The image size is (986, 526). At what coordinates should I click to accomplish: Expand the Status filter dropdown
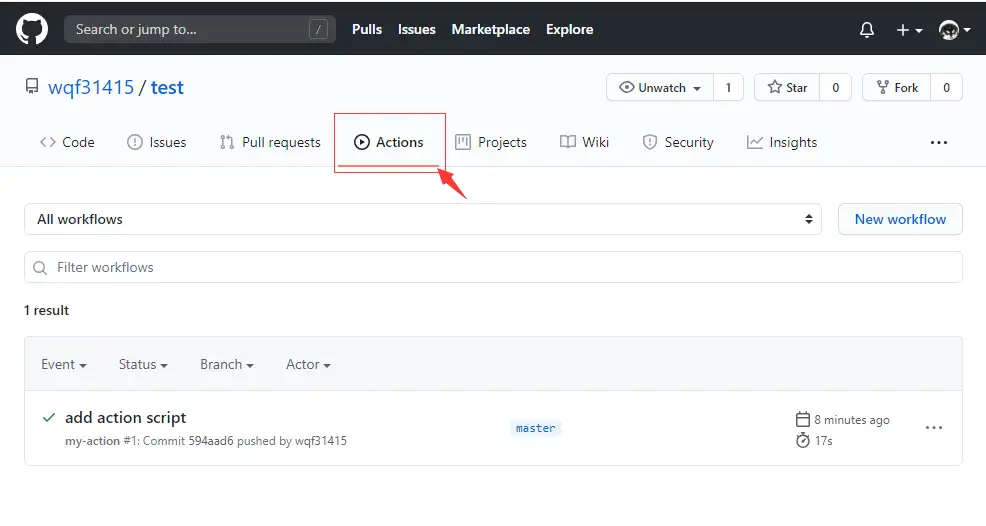(x=142, y=365)
